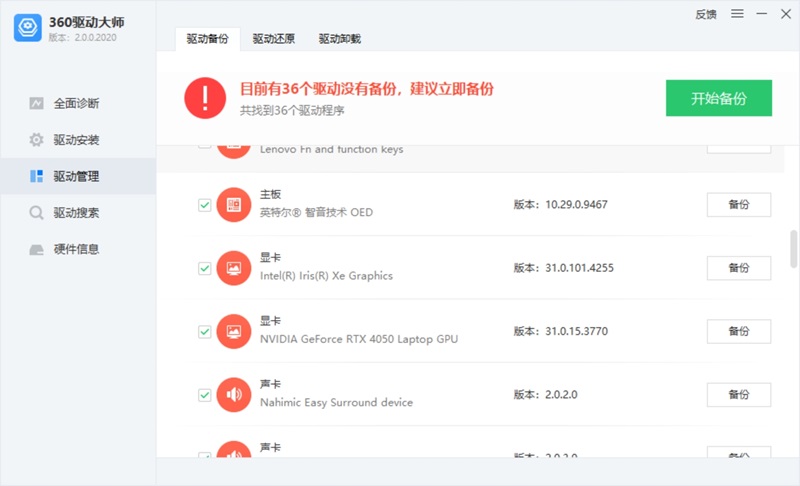Click the Intel Iris Xe 显卡 icon
Screen dimensions: 800x486
(x=233, y=268)
